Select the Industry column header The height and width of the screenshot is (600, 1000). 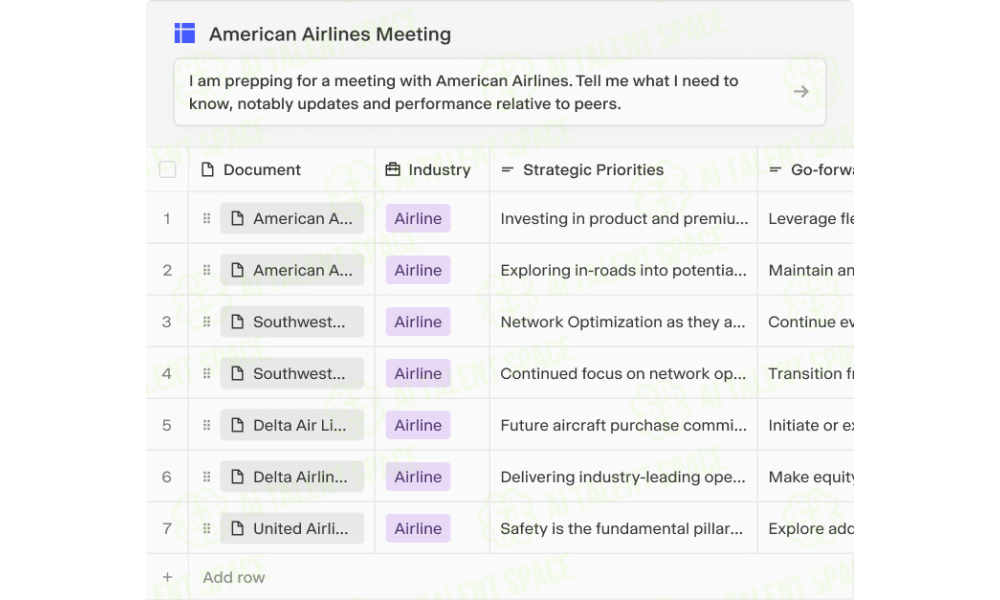pos(432,170)
